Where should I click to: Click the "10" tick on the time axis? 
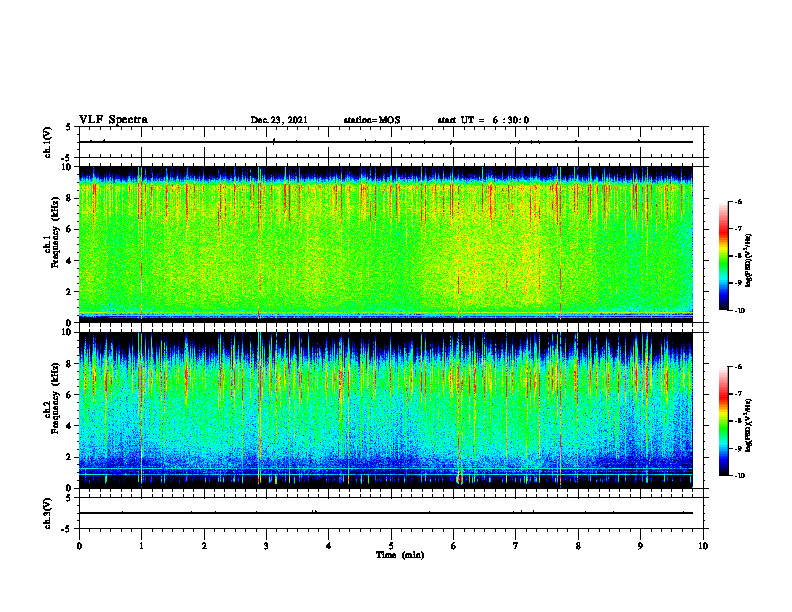point(703,546)
